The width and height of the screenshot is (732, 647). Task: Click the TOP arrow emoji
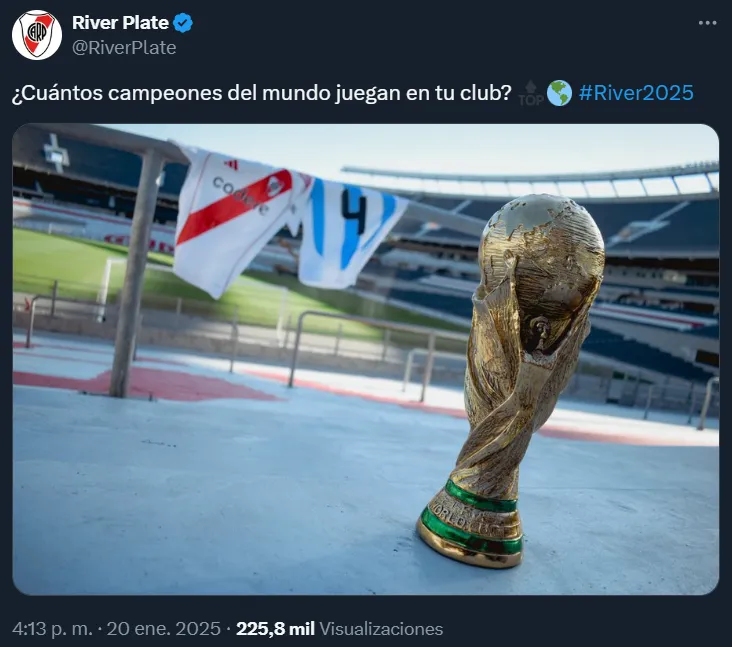coord(531,93)
